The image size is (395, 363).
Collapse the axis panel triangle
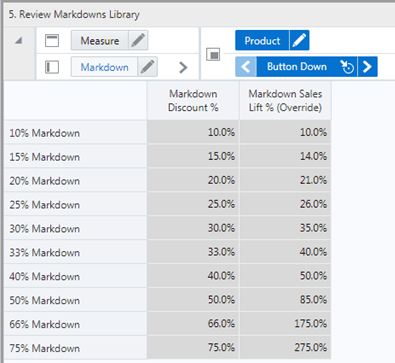[x=19, y=41]
